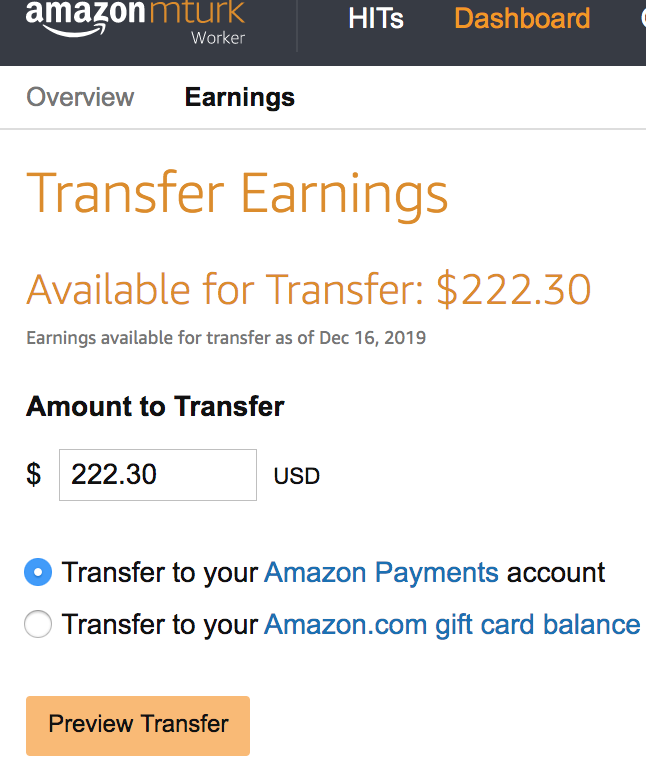Click the Available for Transfer $222.30 text
The width and height of the screenshot is (646, 776).
coord(308,290)
